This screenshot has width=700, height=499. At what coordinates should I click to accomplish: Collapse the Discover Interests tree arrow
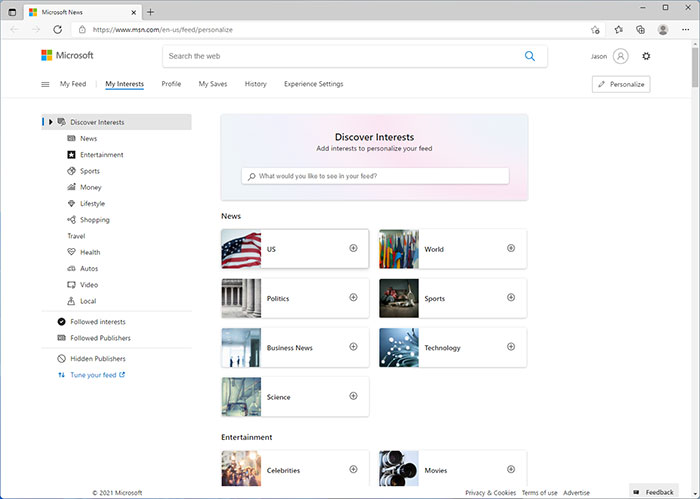click(x=50, y=122)
